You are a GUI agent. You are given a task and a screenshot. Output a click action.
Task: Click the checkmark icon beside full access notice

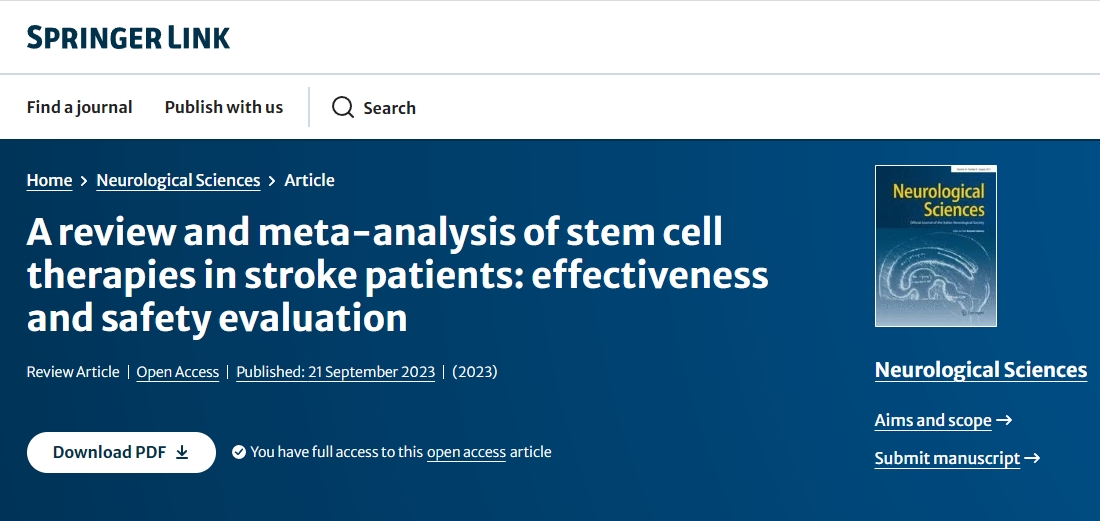click(239, 452)
